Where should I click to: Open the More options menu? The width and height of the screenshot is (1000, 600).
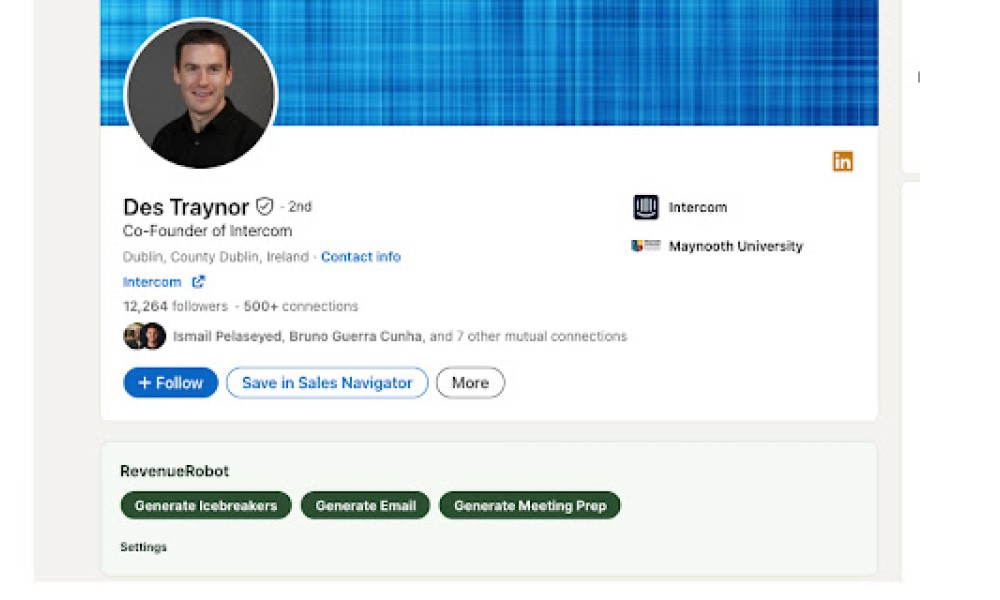click(x=471, y=383)
